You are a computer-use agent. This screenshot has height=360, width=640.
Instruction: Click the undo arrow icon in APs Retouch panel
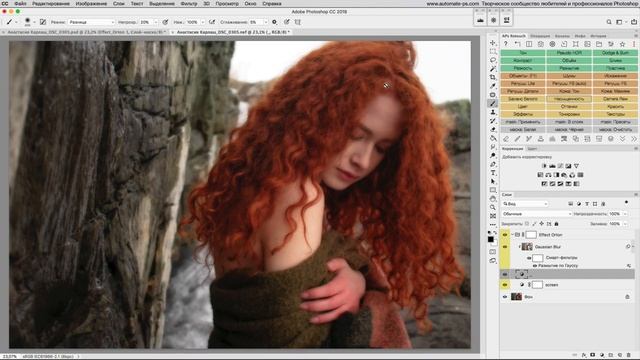click(517, 44)
